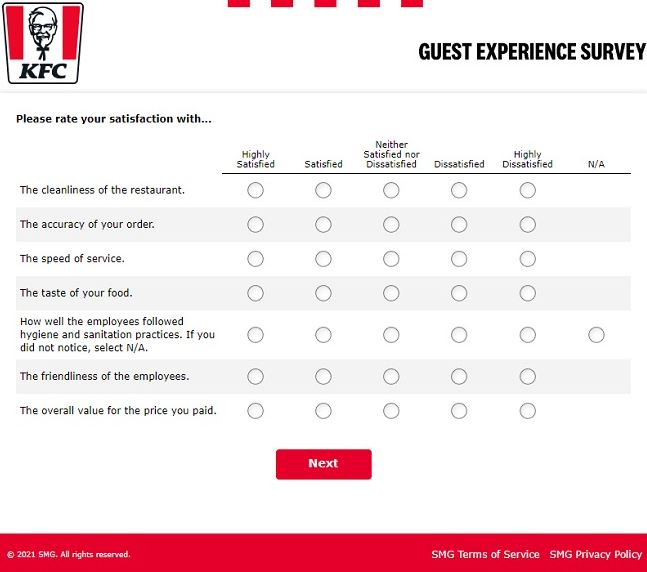Open the SMG Terms of Service link

coord(485,554)
